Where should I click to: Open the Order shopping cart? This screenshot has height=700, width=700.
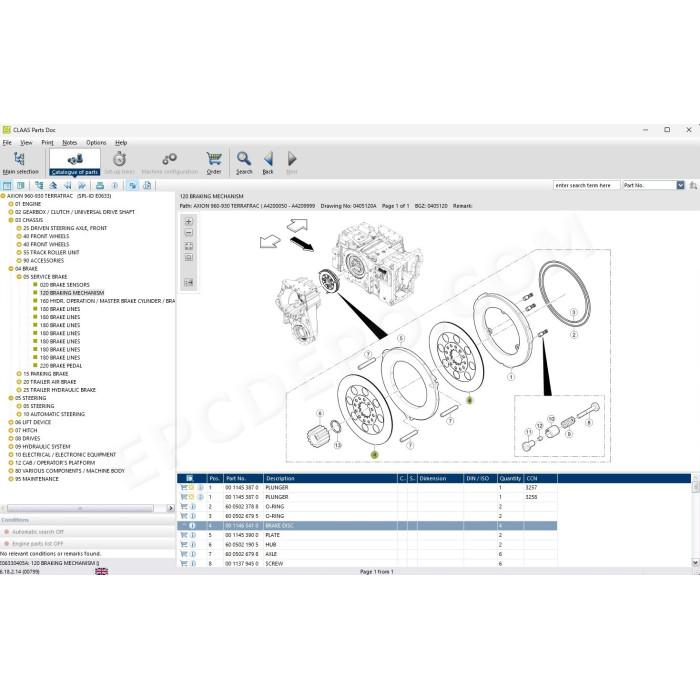pos(214,163)
